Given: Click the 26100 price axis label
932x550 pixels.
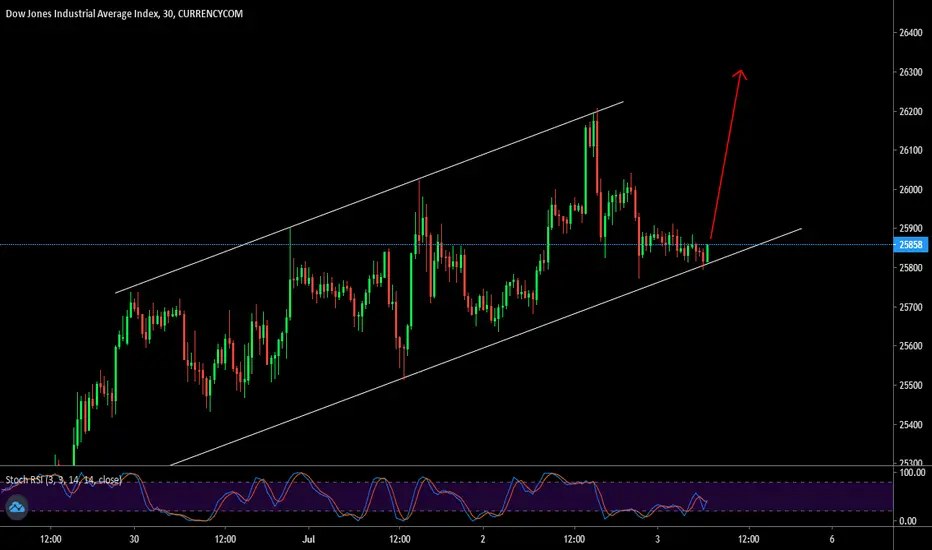Looking at the screenshot, I should (x=911, y=150).
